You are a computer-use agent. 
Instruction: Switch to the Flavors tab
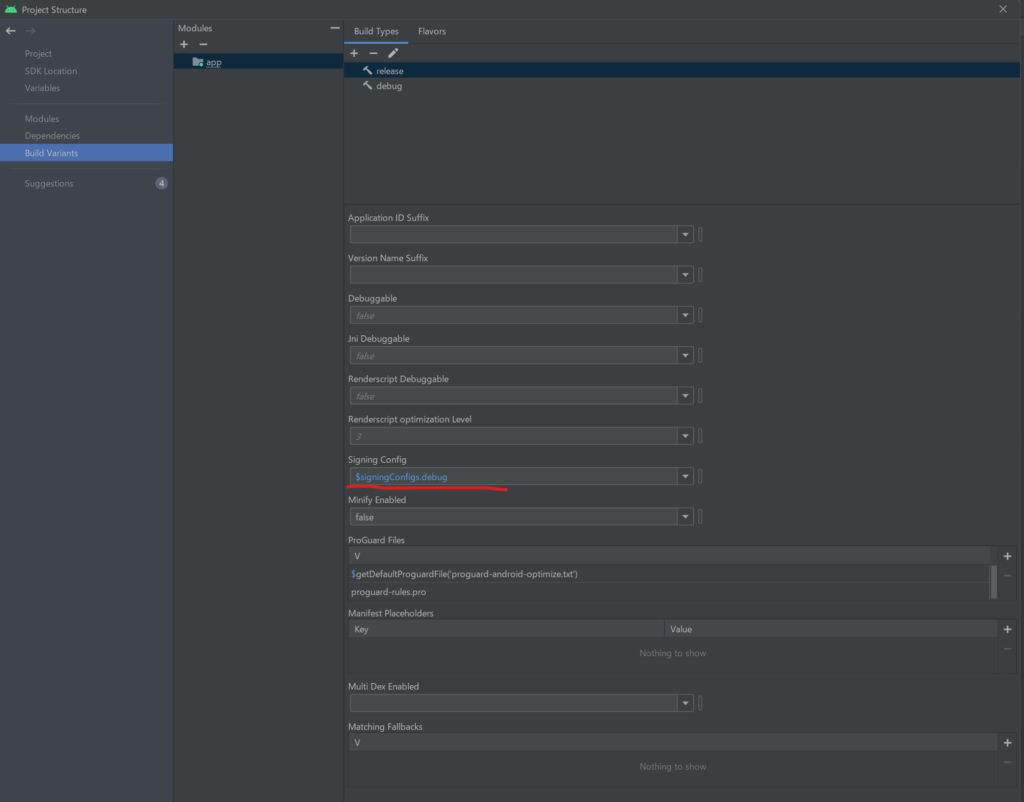pos(432,31)
